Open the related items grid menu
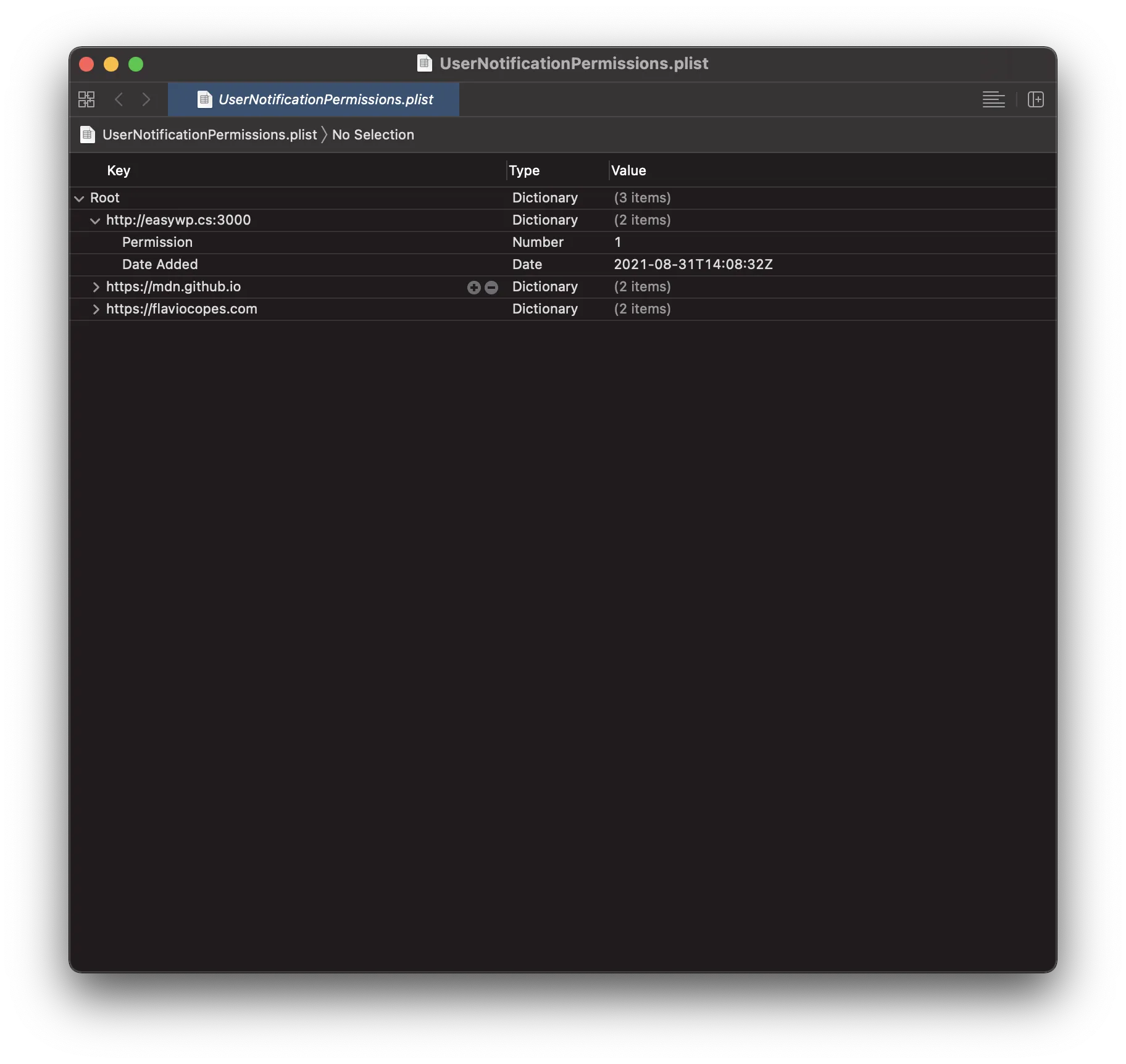Image resolution: width=1126 pixels, height=1064 pixels. pos(86,99)
